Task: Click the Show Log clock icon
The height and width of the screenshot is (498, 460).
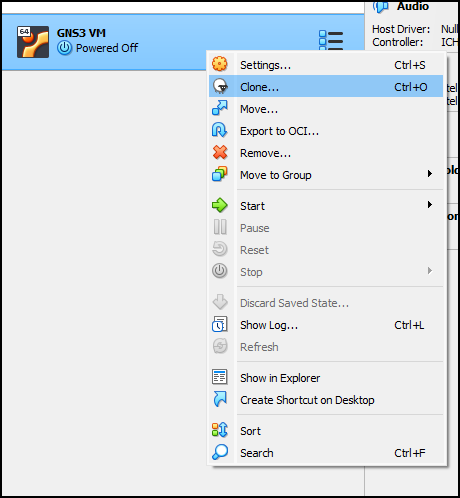Action: (220, 324)
